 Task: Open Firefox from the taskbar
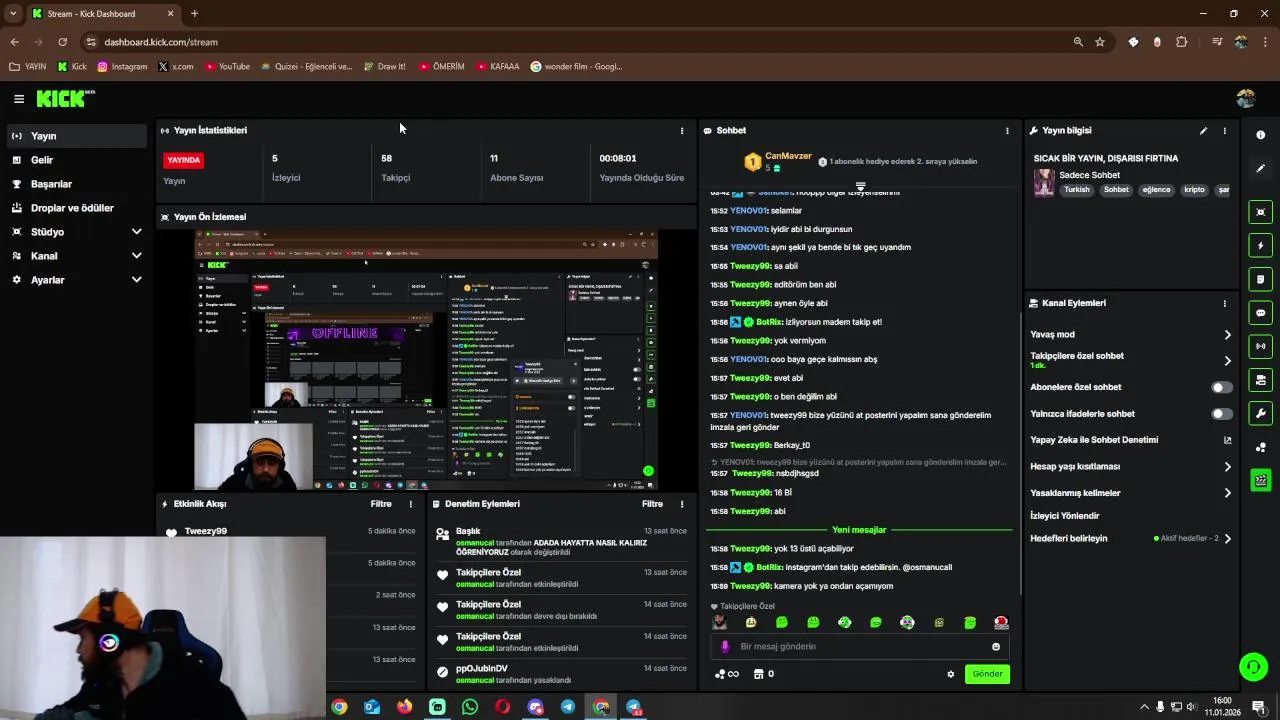pyautogui.click(x=404, y=707)
